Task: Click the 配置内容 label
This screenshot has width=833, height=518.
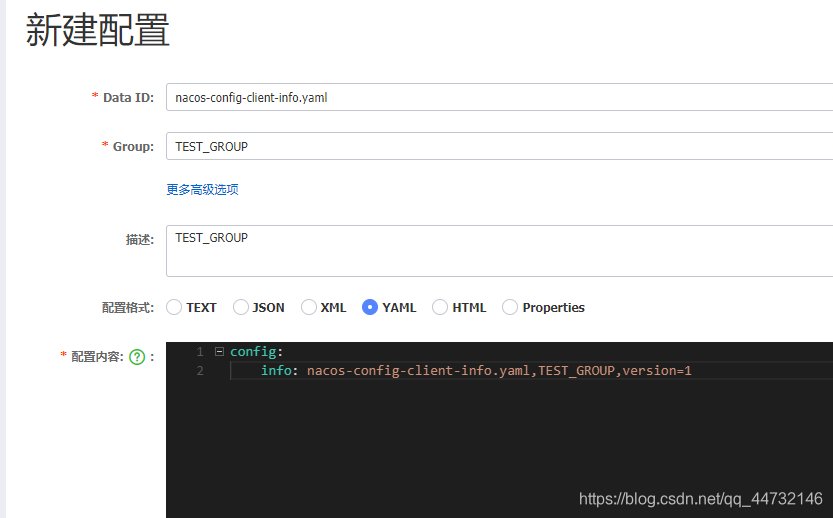Action: (x=97, y=356)
